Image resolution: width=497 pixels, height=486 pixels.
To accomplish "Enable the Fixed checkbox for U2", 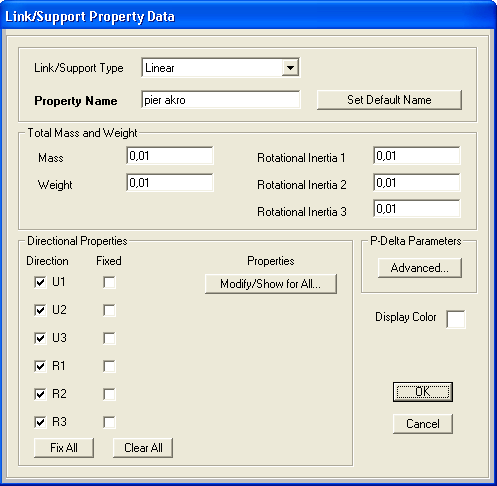I will point(109,310).
